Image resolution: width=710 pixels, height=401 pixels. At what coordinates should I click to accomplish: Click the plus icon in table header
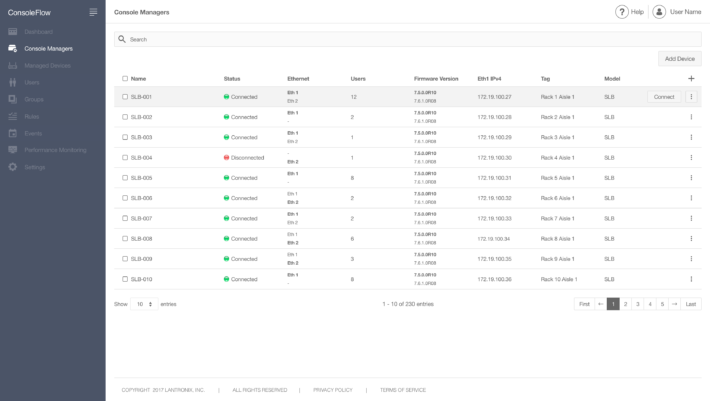coord(691,78)
